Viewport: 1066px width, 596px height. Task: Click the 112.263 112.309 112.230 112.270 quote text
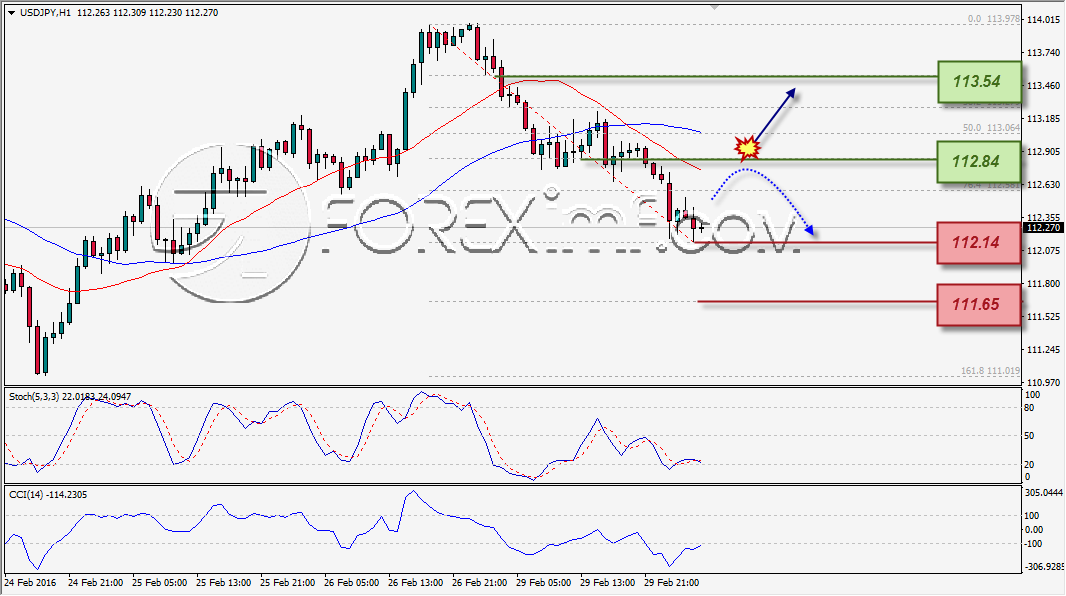coord(148,13)
